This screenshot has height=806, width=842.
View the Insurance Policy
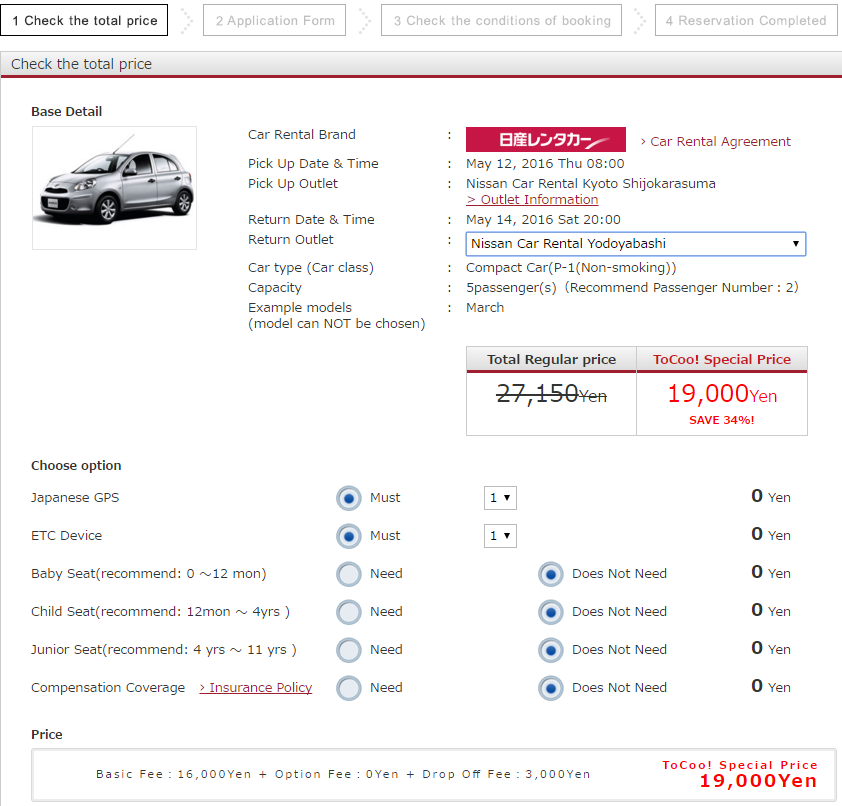click(255, 687)
